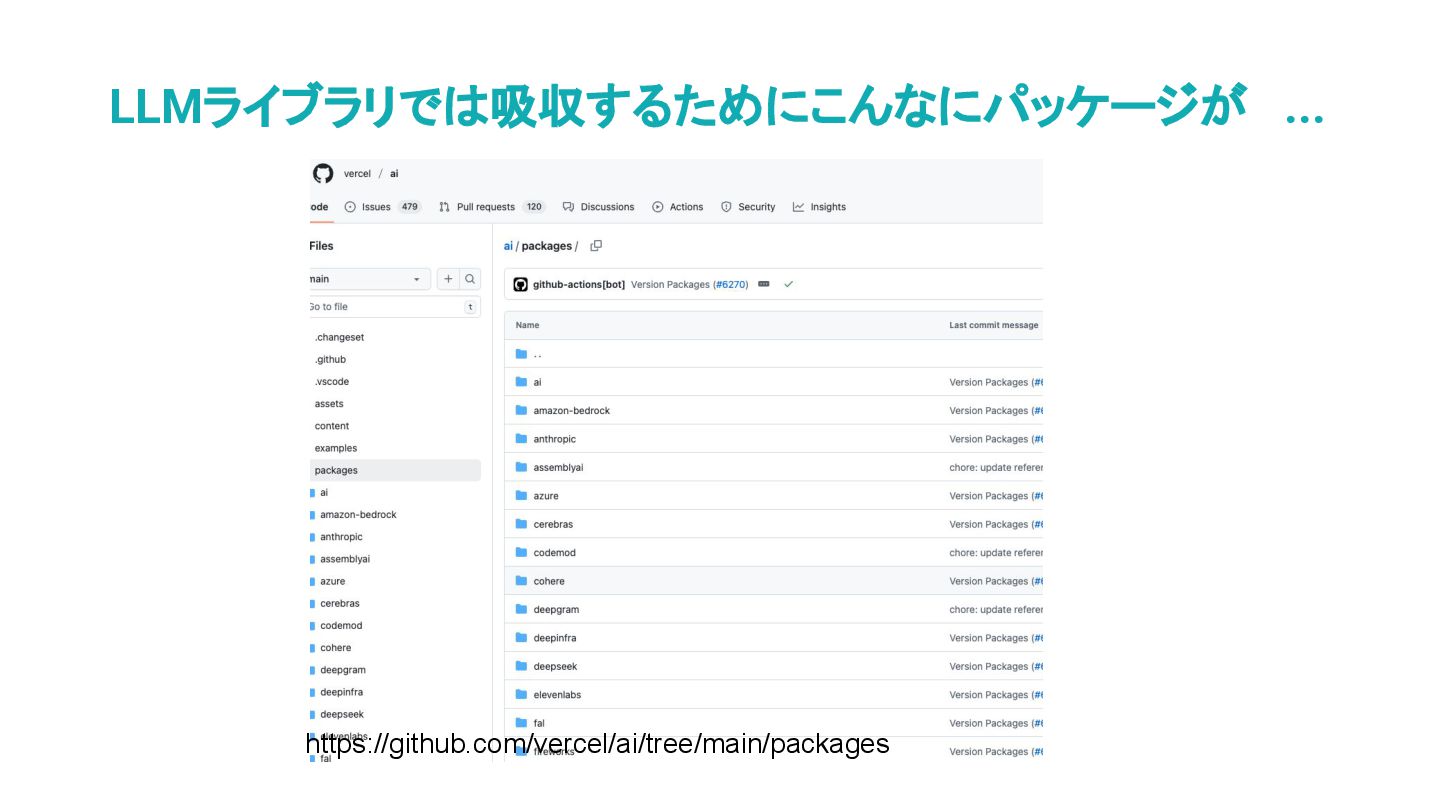The width and height of the screenshot is (1440, 810).
Task: Click the github.com/vercel/ai URL caption
Action: tap(597, 744)
